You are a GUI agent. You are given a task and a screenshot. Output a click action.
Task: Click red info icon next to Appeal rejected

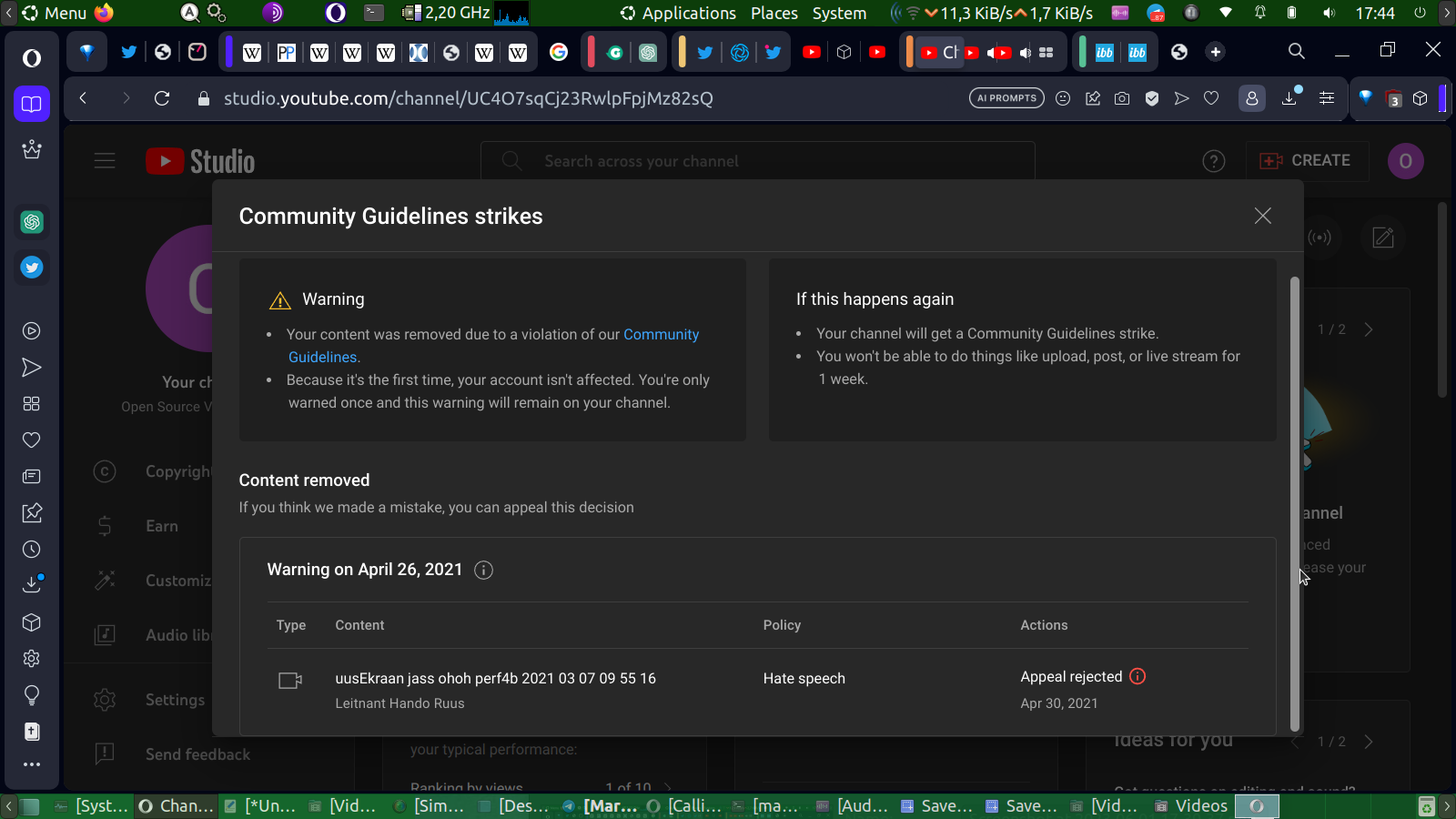(1137, 676)
